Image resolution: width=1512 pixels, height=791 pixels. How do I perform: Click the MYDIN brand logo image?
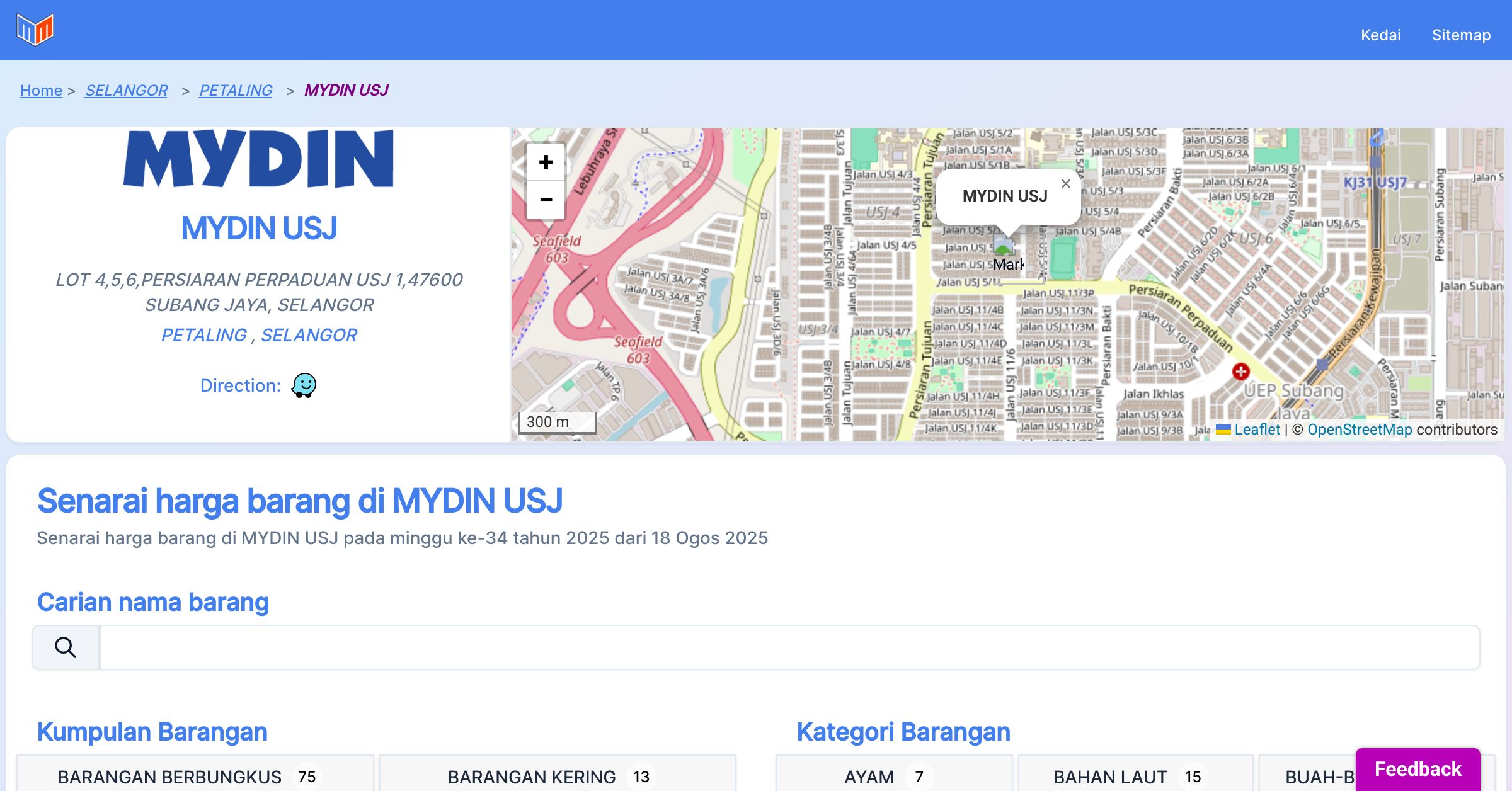click(x=259, y=159)
